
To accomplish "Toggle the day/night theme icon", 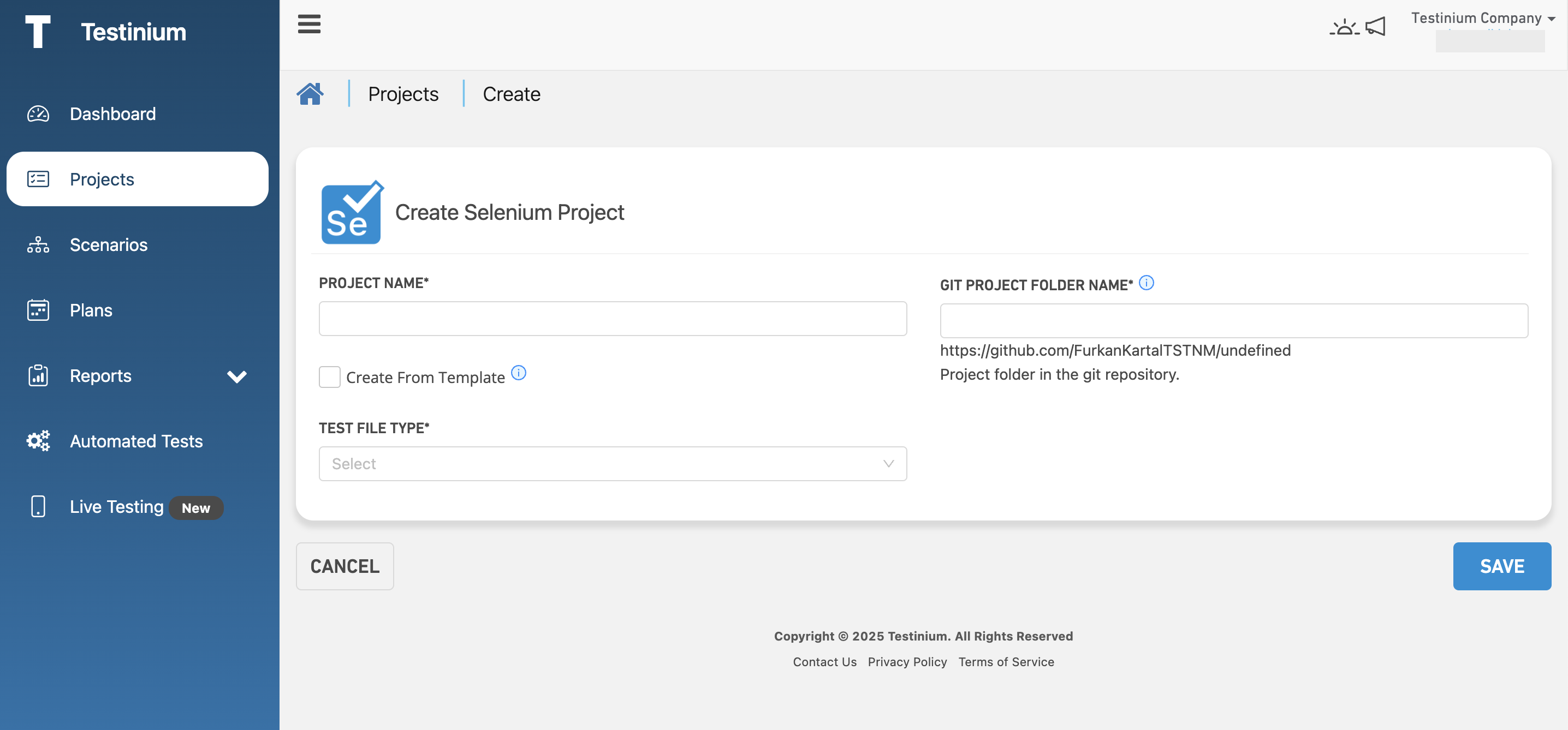I will [1344, 27].
